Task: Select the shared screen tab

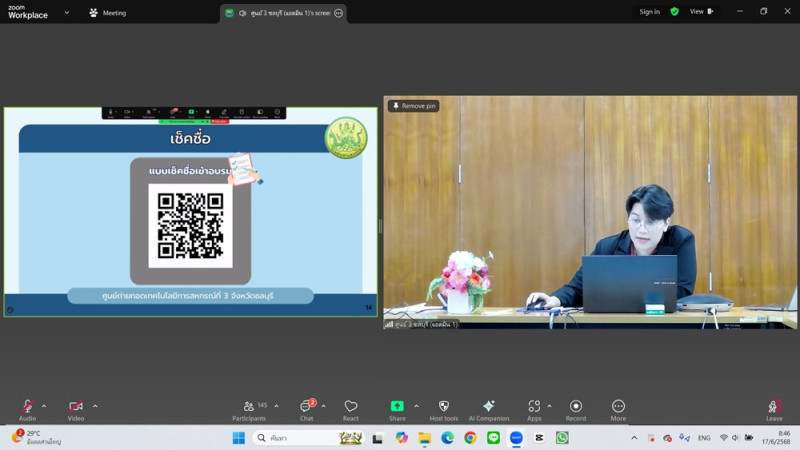Action: [284, 13]
